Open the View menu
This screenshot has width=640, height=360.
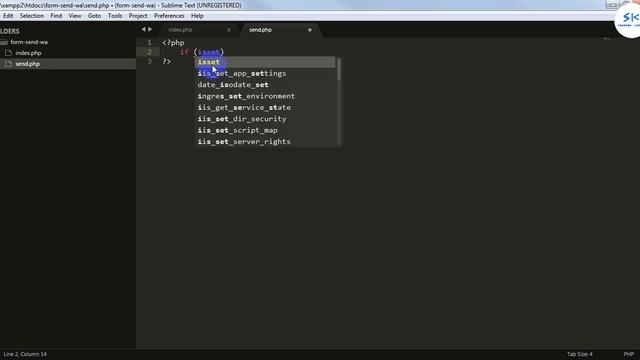coord(75,16)
